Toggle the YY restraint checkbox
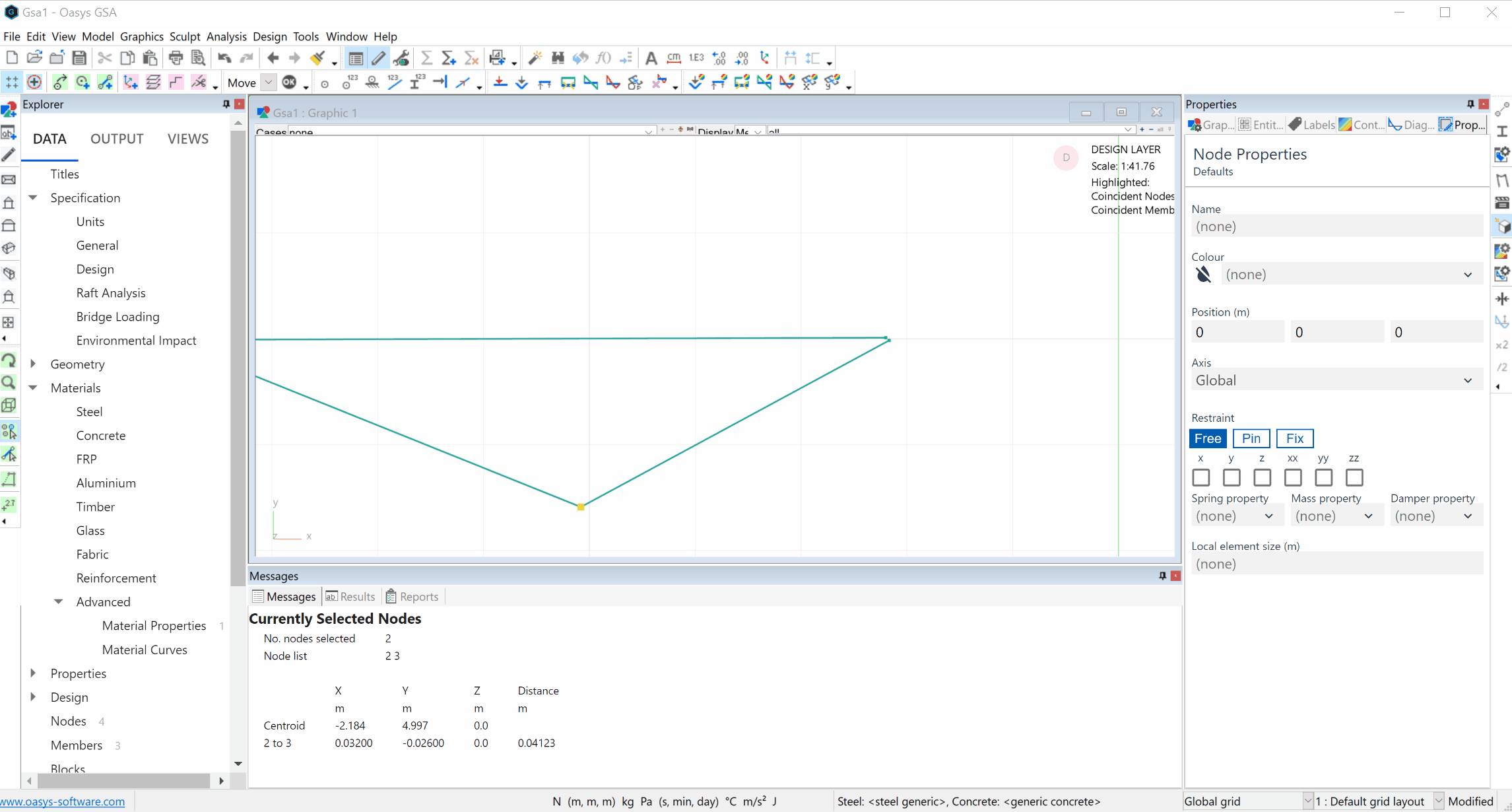The height and width of the screenshot is (812, 1512). coord(1322,477)
